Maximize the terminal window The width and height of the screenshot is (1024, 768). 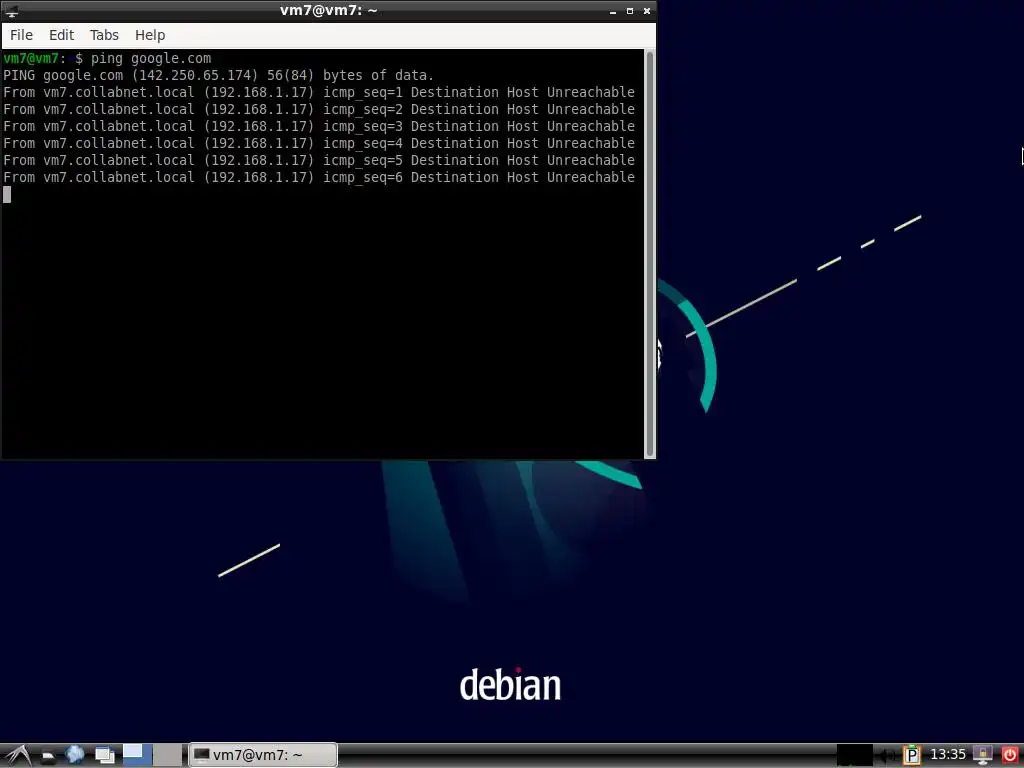[630, 11]
